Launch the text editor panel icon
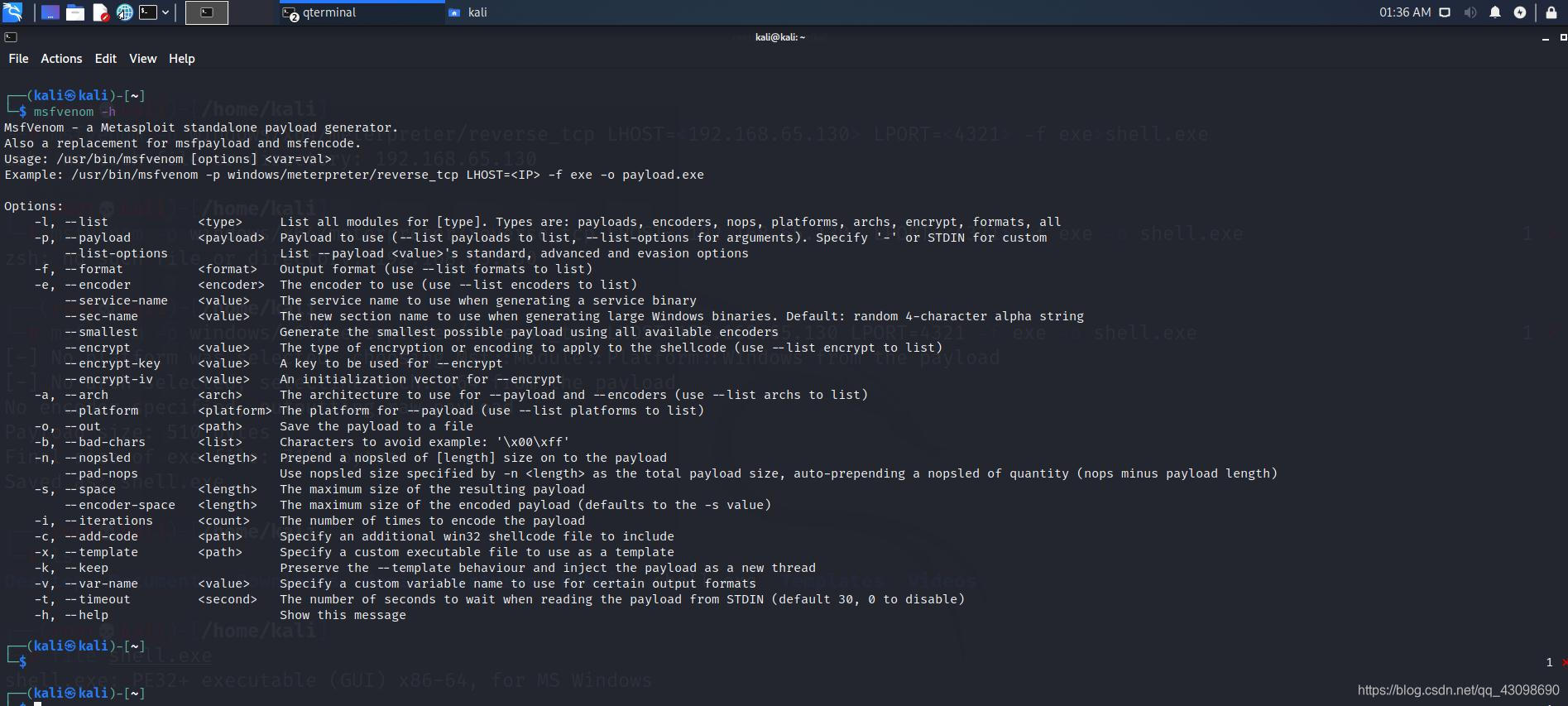Image resolution: width=1568 pixels, height=706 pixels. 100,12
